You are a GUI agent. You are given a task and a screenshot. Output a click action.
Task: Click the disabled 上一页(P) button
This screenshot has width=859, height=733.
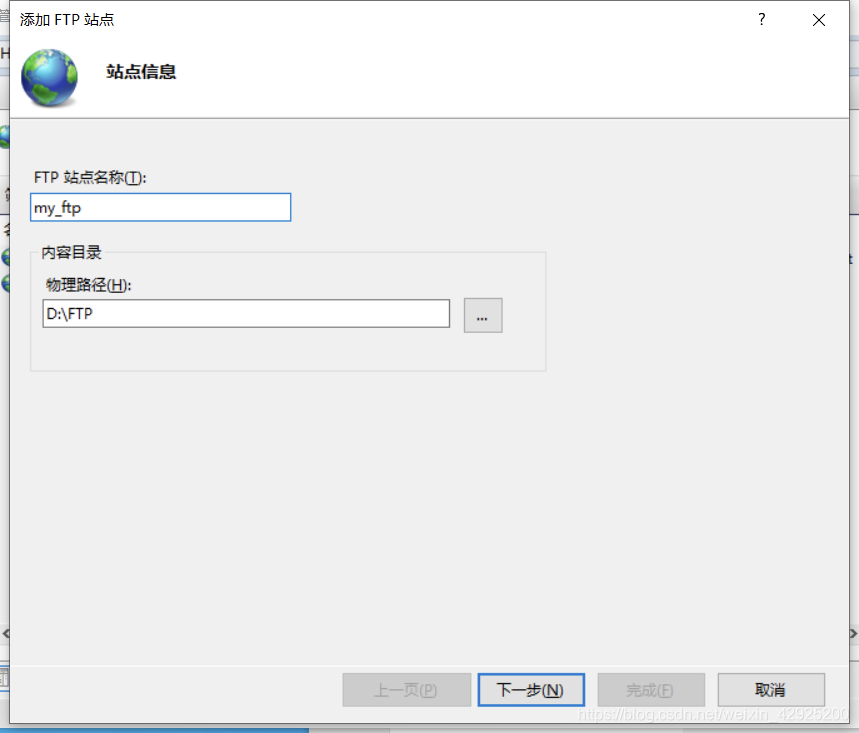[x=406, y=690]
